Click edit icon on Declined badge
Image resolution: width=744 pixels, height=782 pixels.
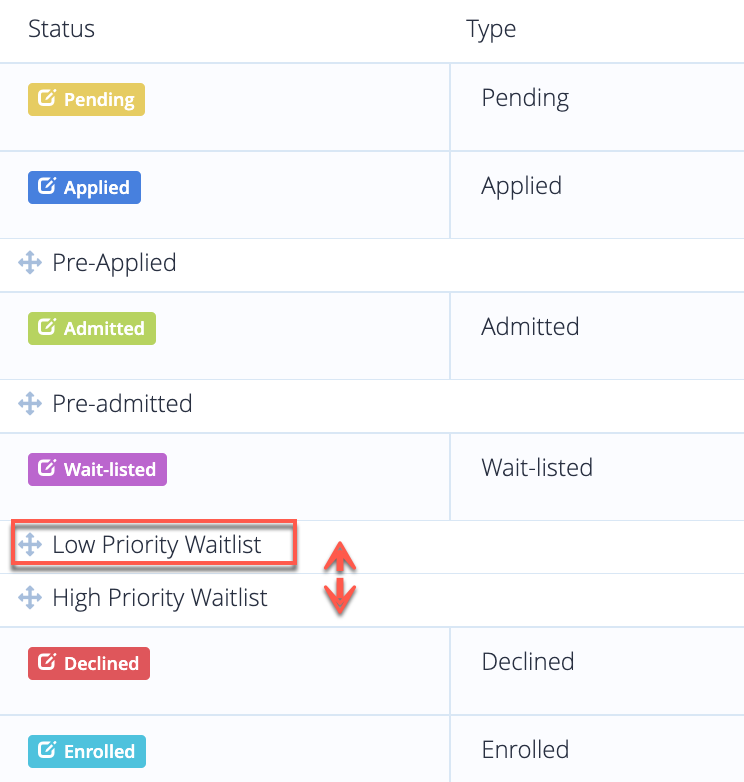(47, 662)
